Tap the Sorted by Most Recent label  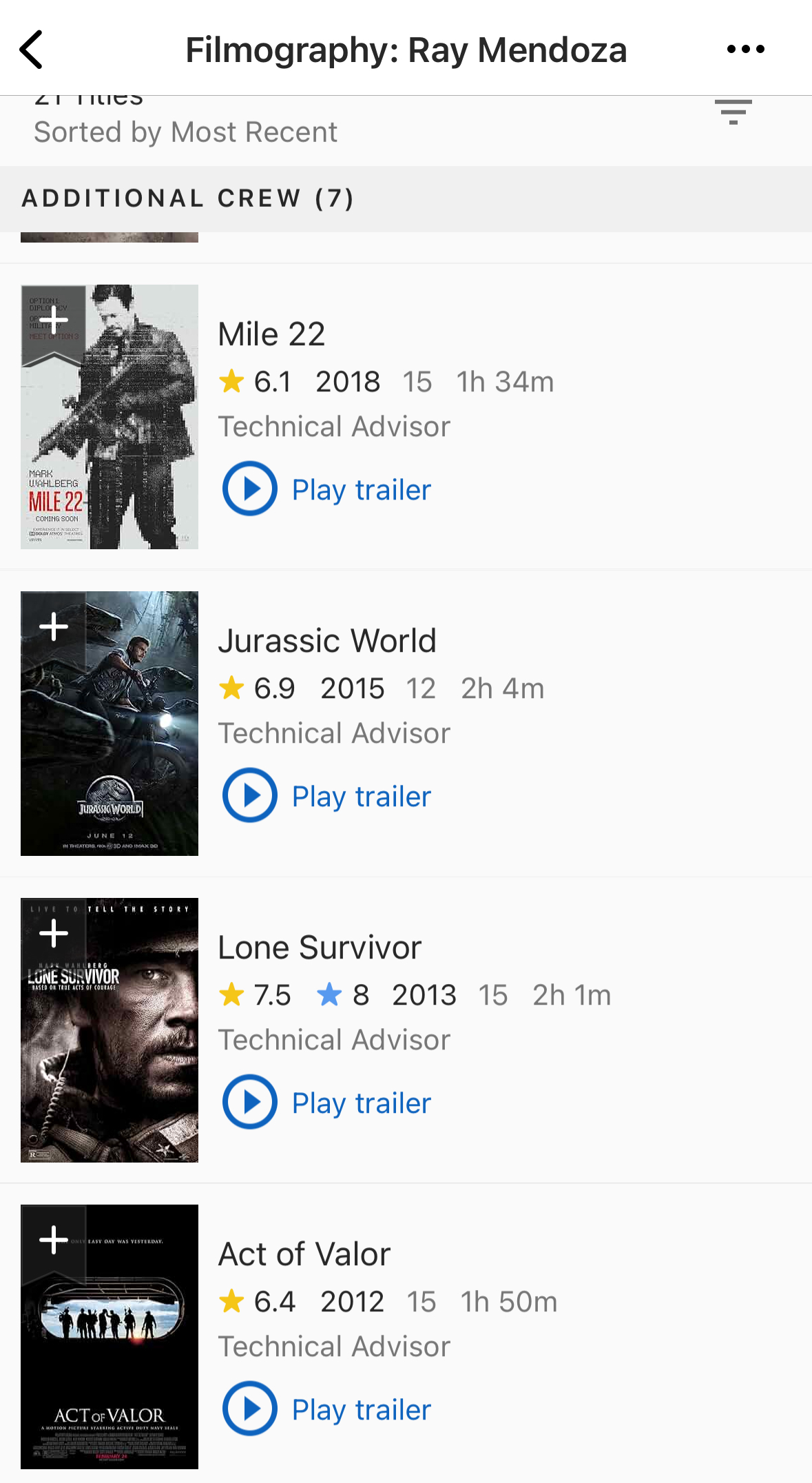tap(186, 132)
